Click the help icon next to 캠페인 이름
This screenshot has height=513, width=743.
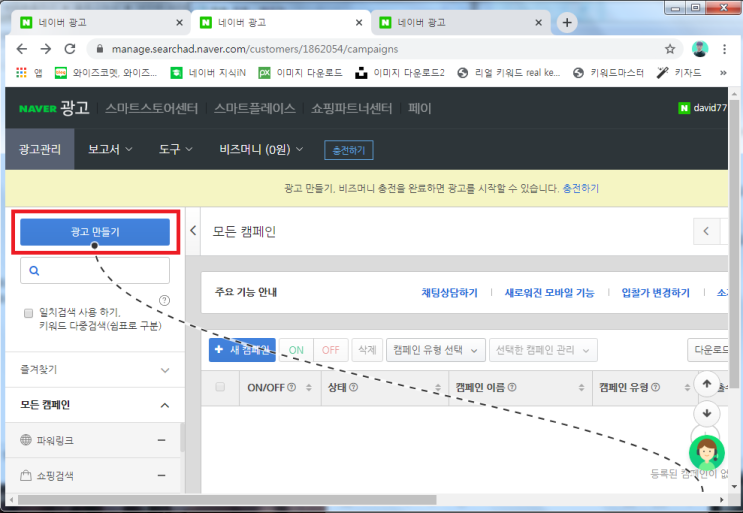[512, 387]
